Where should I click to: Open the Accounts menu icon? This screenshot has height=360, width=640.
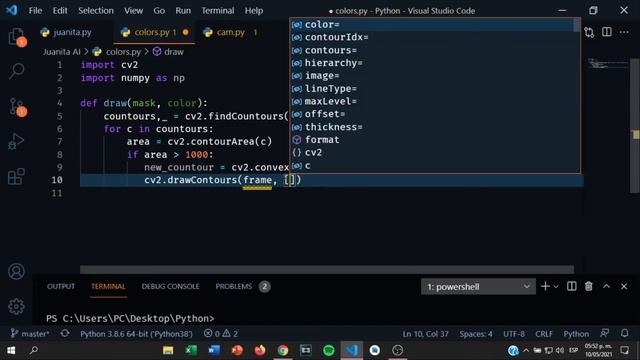[x=16, y=271]
